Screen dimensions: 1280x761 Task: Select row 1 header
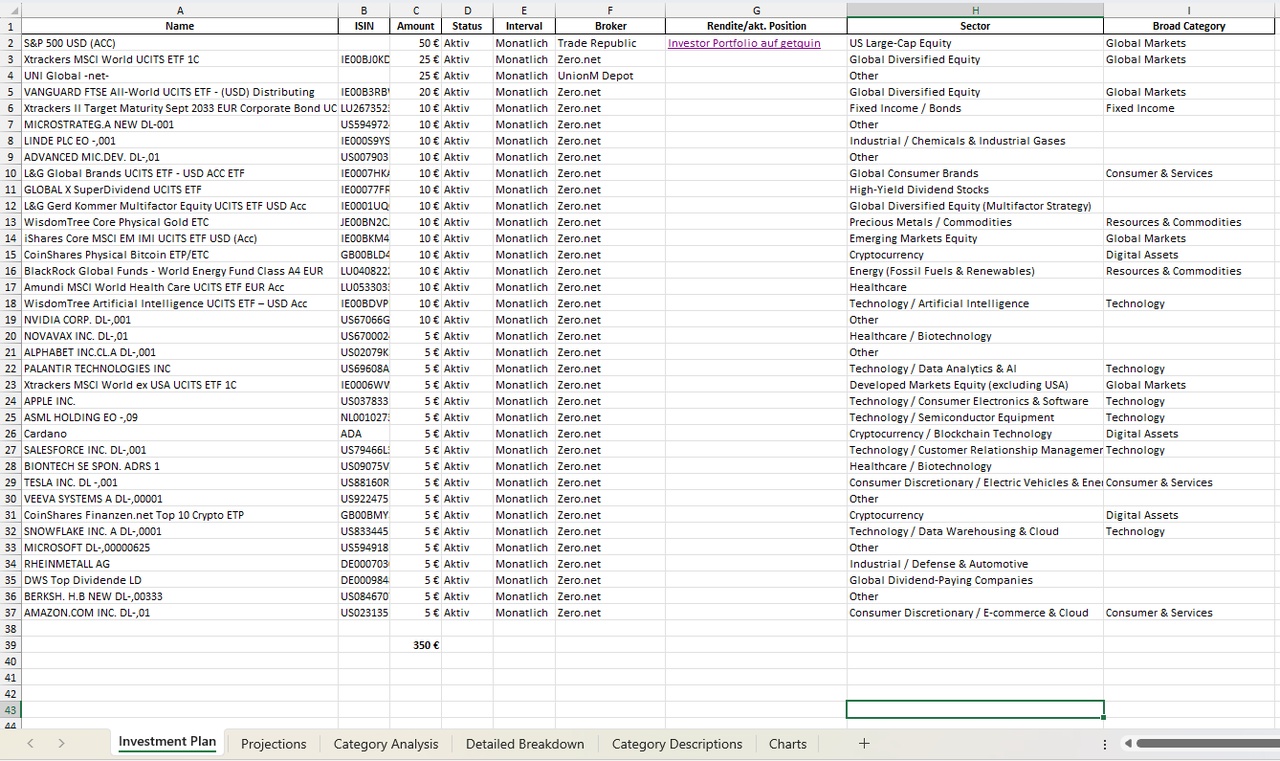[11, 26]
